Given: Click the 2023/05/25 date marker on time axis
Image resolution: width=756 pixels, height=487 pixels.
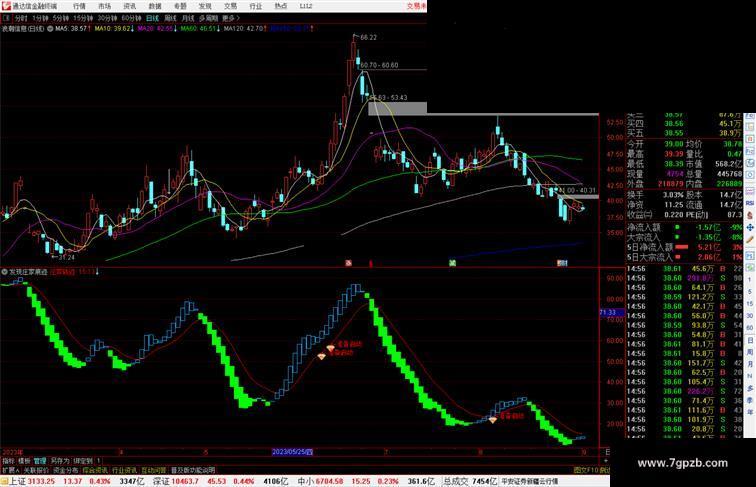Looking at the screenshot, I should [x=292, y=452].
